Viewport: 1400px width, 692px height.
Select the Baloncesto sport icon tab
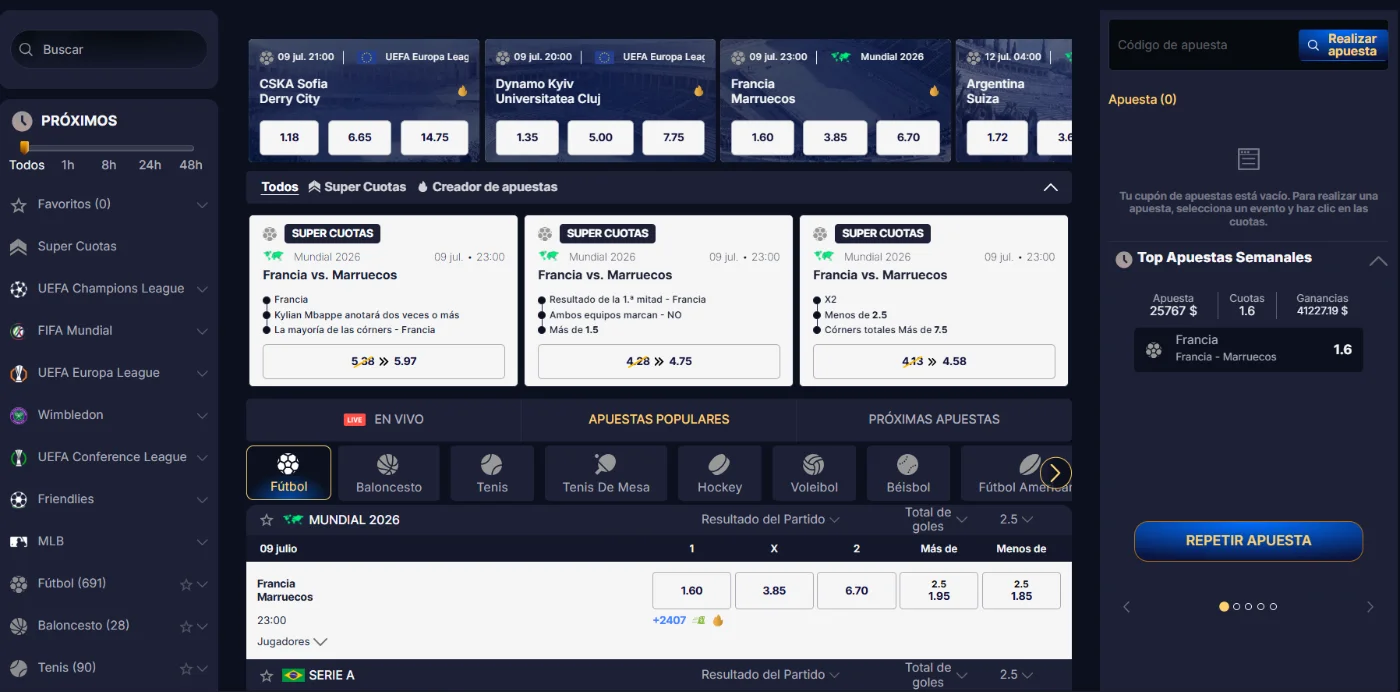[x=389, y=472]
